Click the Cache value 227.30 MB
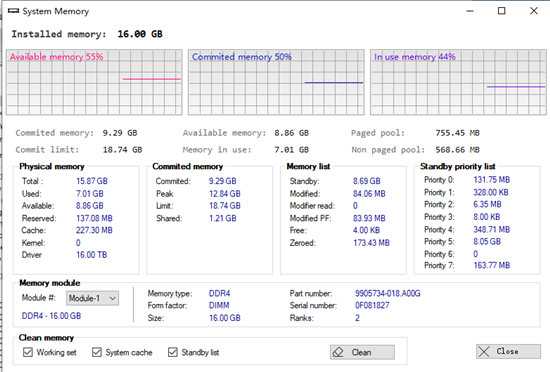 [94, 230]
